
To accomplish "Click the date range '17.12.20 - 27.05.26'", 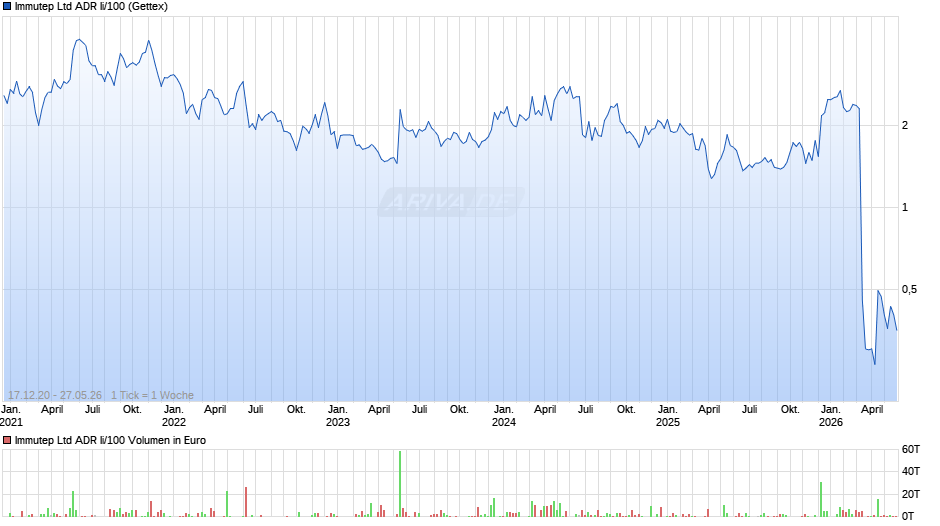I will pyautogui.click(x=55, y=395).
